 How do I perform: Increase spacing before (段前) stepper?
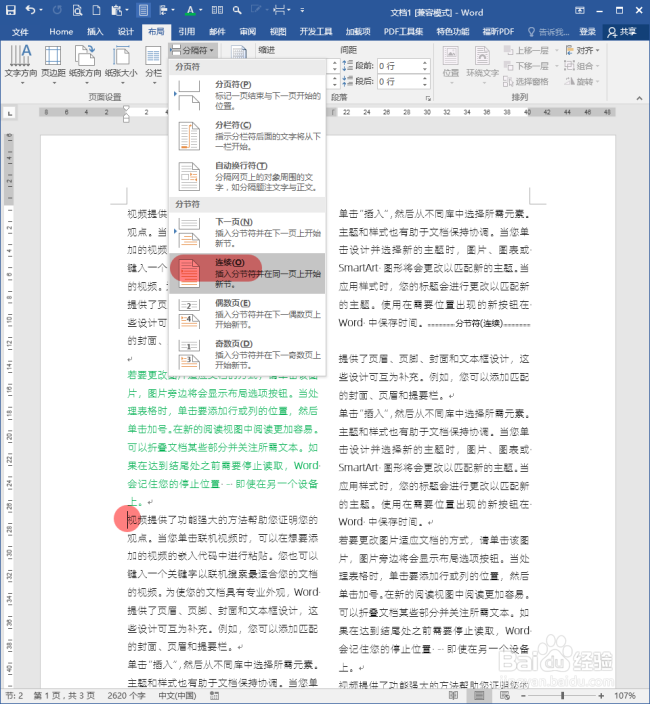tap(425, 63)
